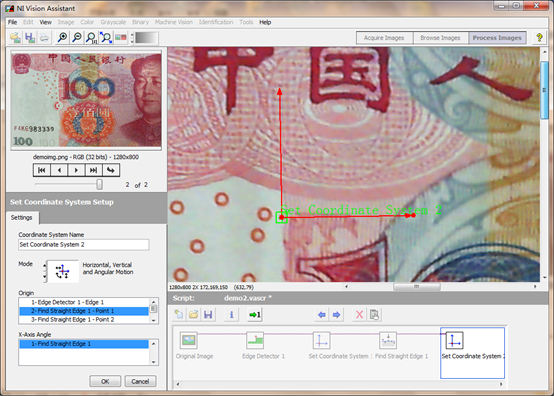The width and height of the screenshot is (554, 396).
Task: Click the Zoom In magnifier icon
Action: point(62,37)
